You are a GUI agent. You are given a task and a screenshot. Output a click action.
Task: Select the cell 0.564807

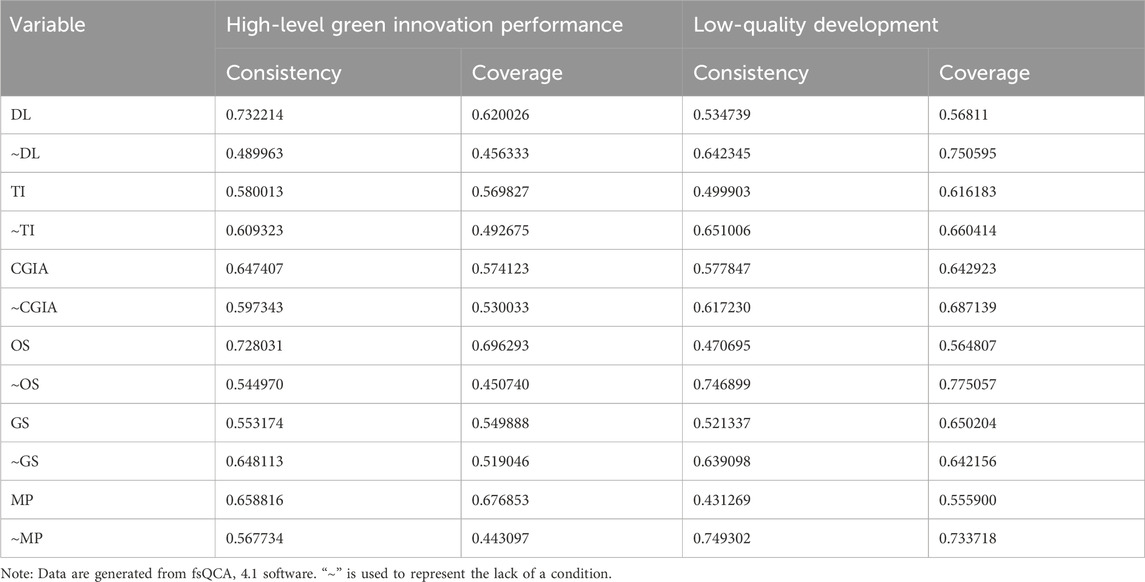(968, 345)
